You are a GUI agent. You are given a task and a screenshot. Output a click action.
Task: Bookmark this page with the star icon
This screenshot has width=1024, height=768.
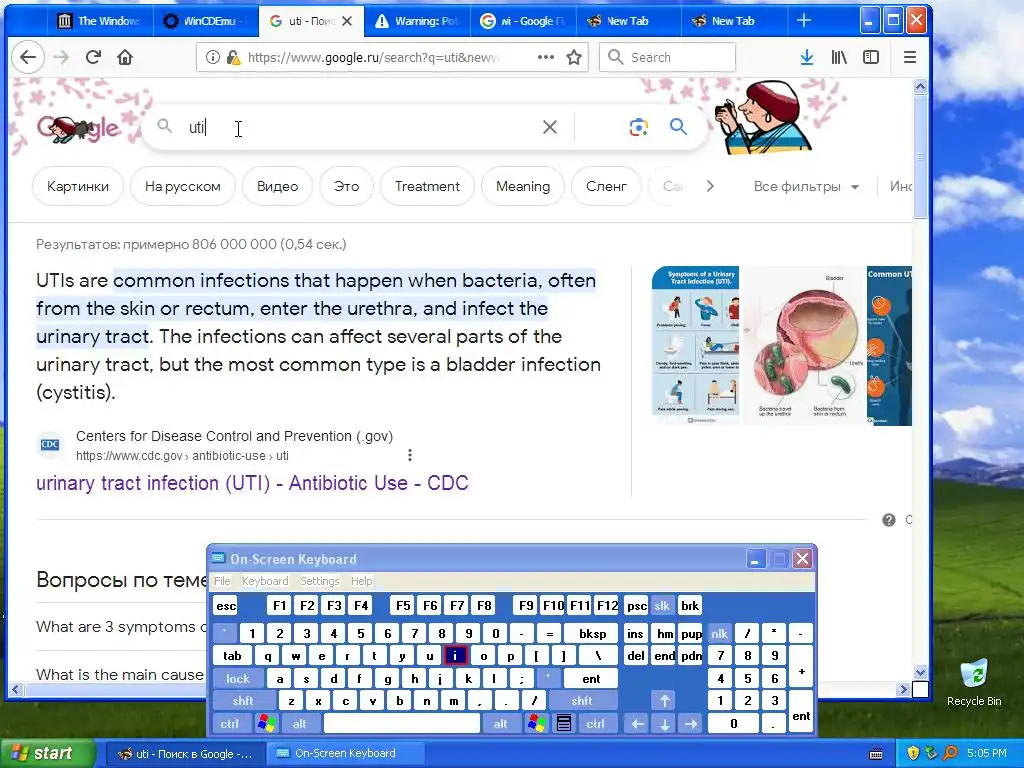[574, 57]
